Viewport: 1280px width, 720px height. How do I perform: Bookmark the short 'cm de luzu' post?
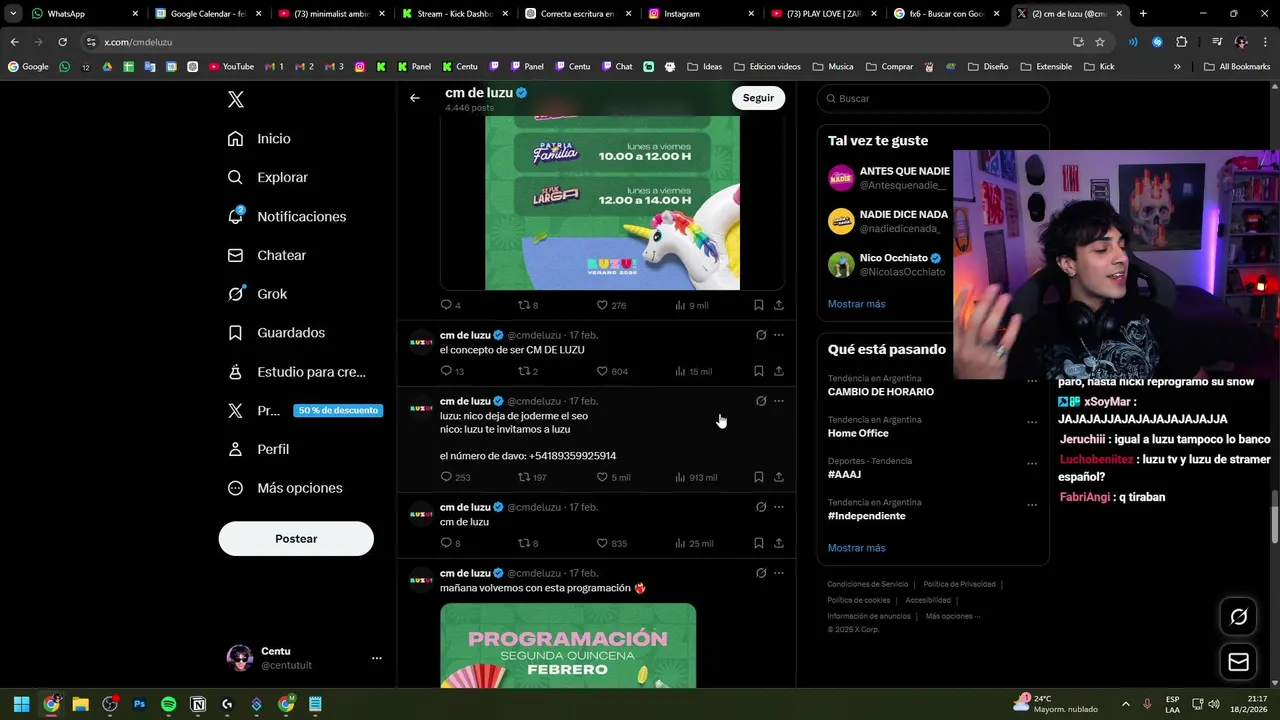759,543
